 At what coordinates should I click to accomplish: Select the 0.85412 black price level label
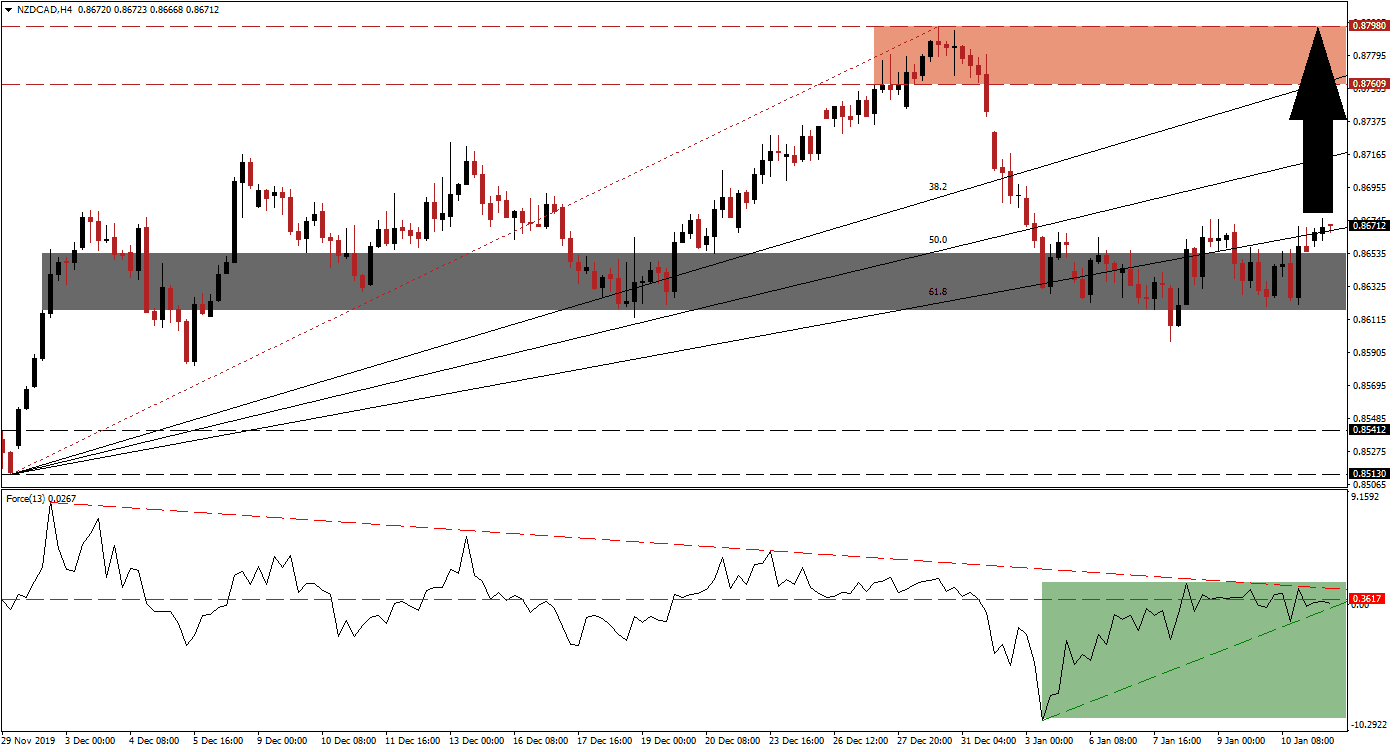click(1367, 430)
